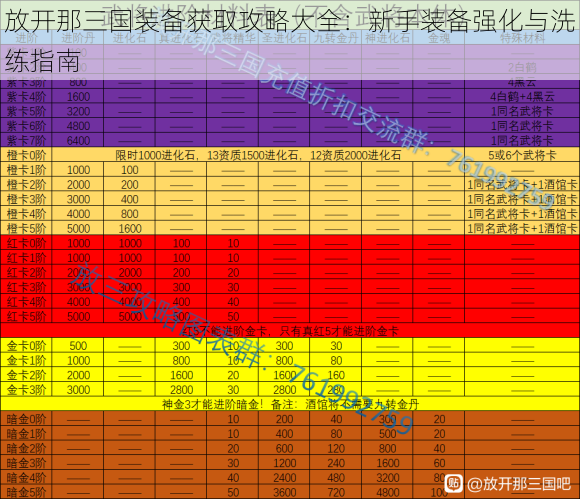This screenshot has width=580, height=499.
Task: Select the 120 value in 暗金2阶 row
Action: [336, 448]
